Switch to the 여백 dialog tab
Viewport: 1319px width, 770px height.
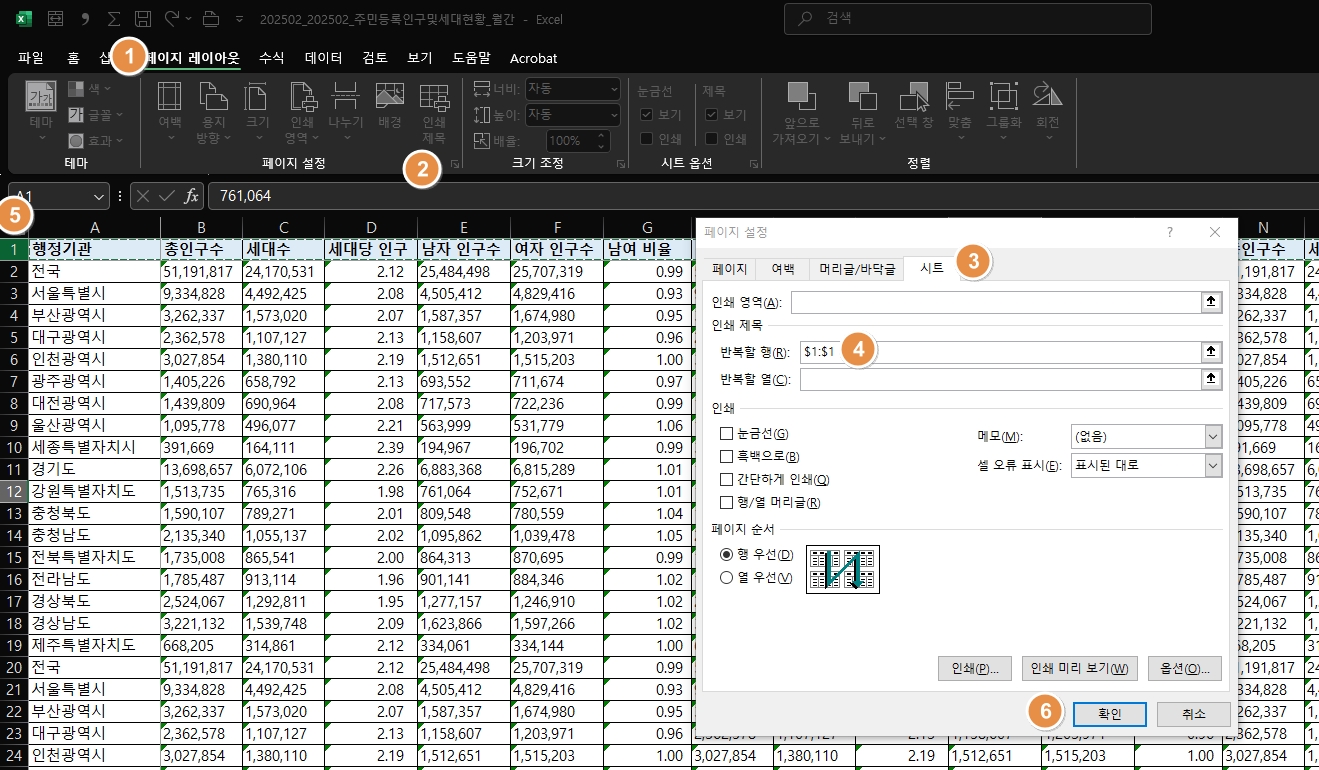click(x=782, y=269)
